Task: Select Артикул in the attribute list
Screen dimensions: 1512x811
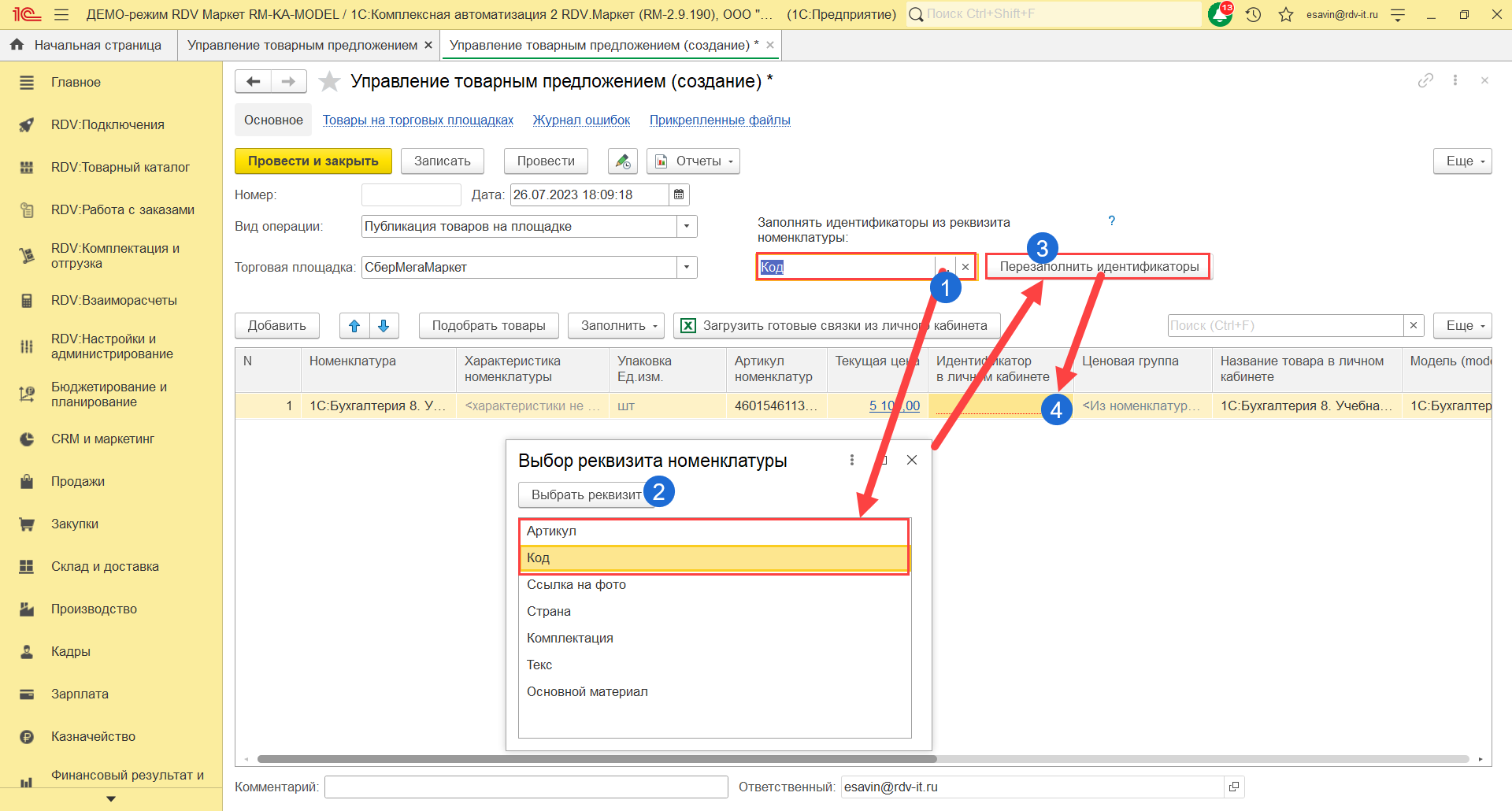Action: coord(551,531)
